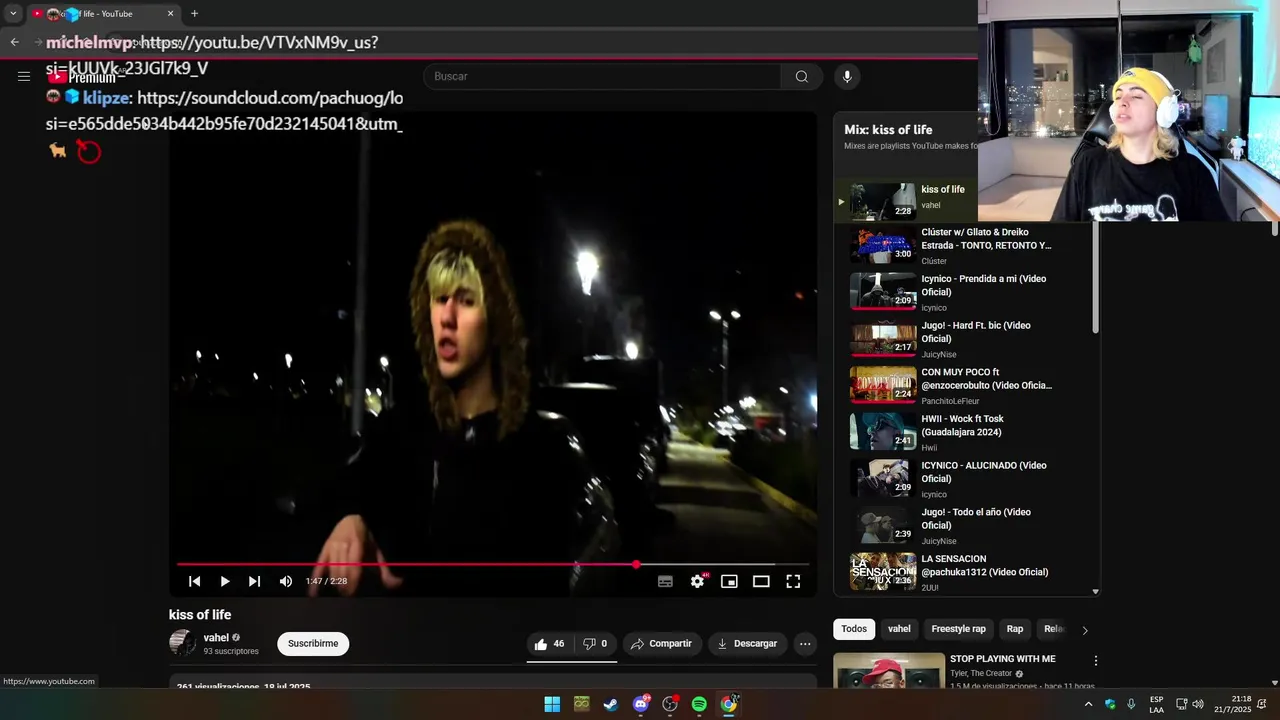Open the Windows Start menu
Screen dimensions: 1280x720
click(x=552, y=704)
